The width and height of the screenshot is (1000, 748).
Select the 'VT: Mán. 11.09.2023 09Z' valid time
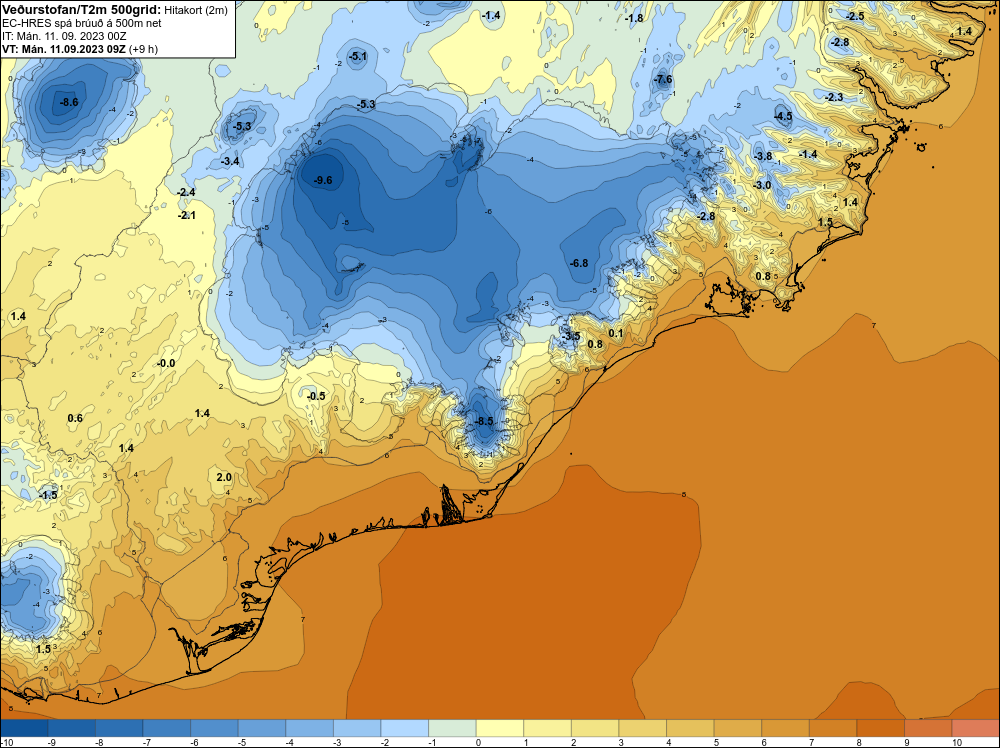[x=64, y=49]
